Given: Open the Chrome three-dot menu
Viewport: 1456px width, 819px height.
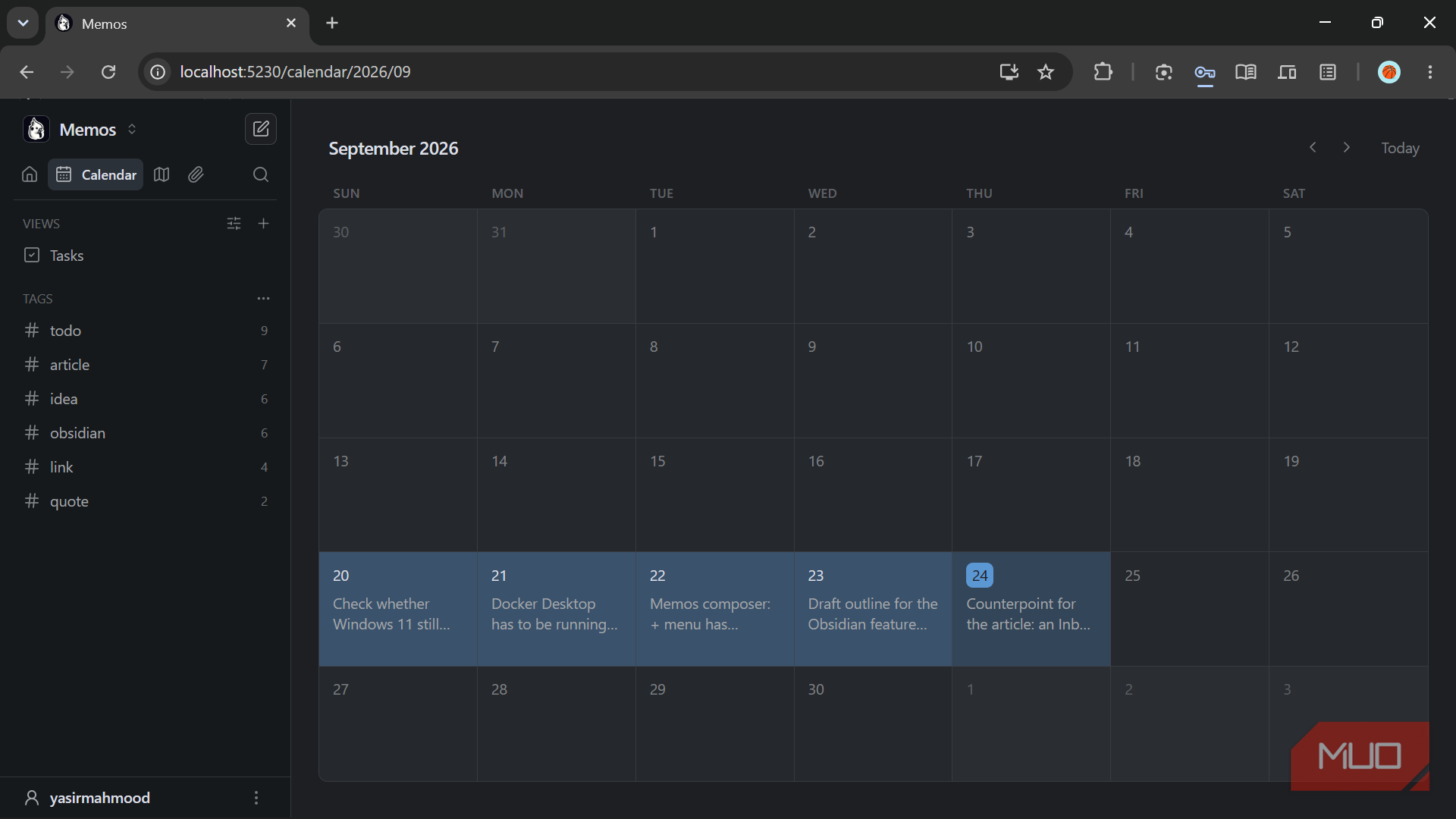Looking at the screenshot, I should point(1430,71).
